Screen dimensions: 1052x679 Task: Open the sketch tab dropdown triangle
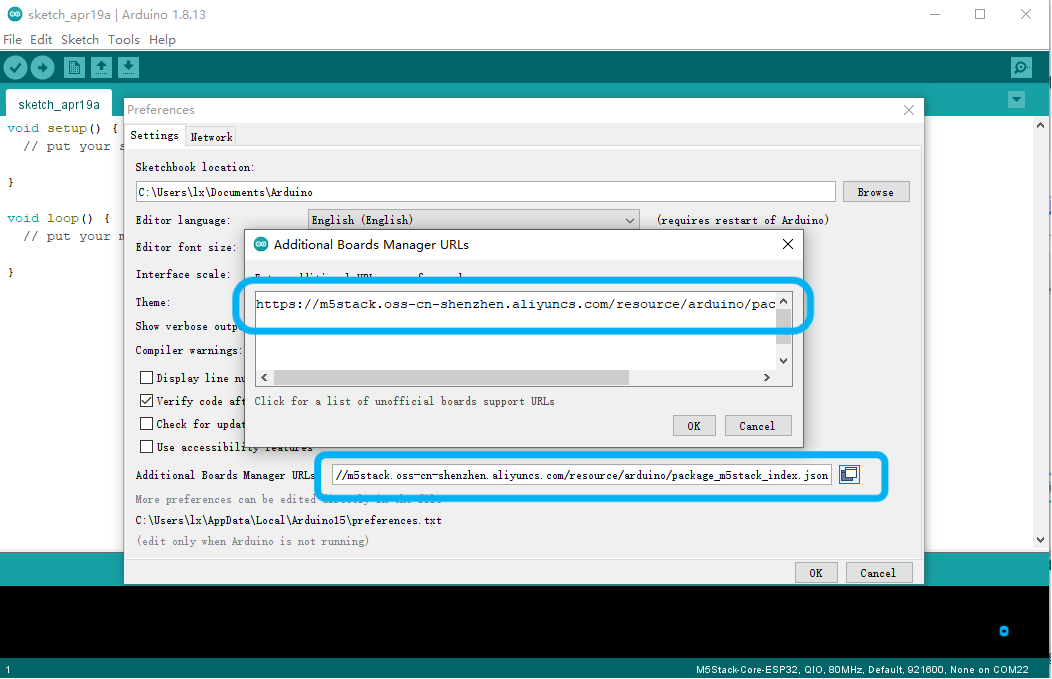coord(1016,100)
